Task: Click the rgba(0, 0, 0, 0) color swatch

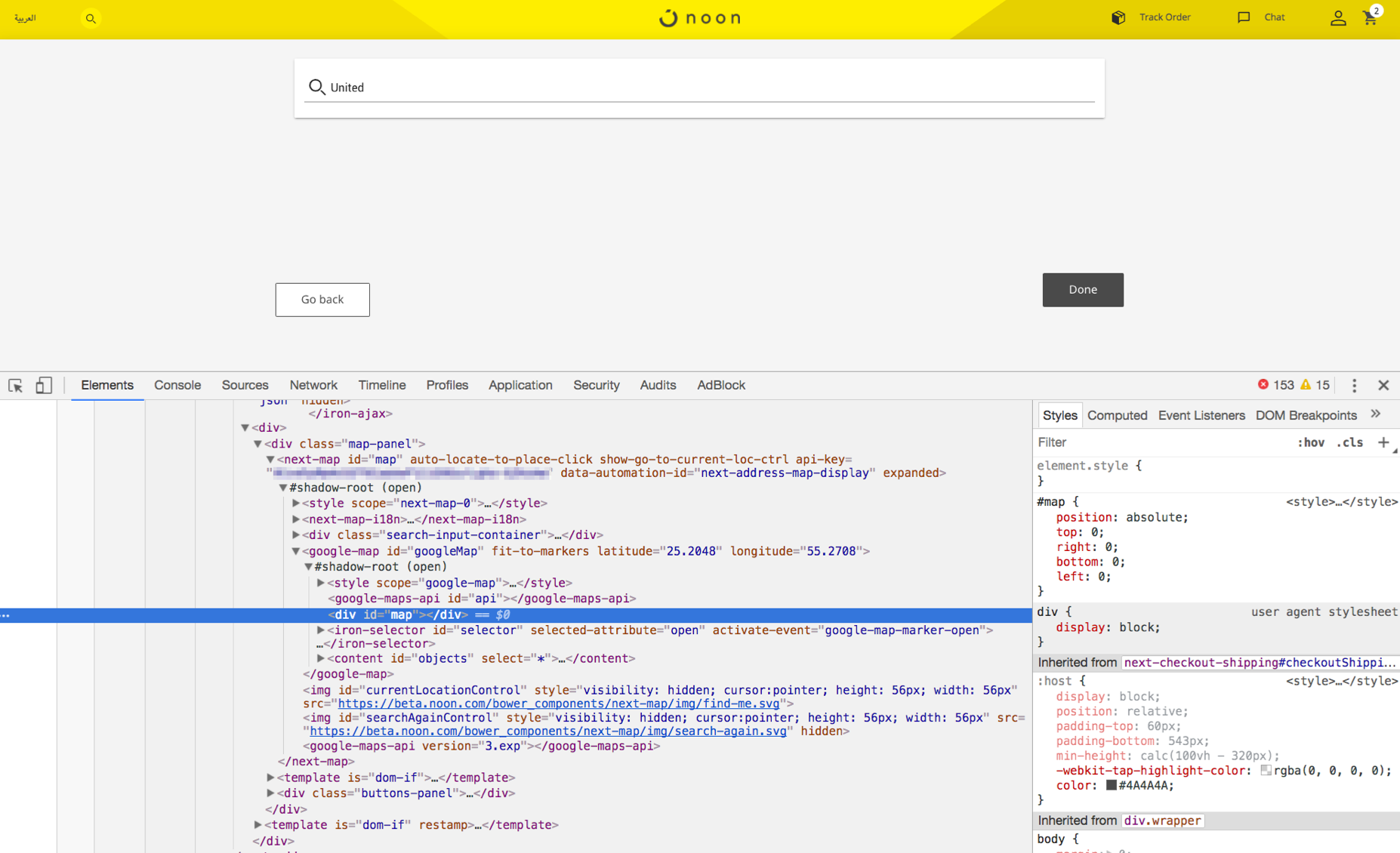Action: click(x=1266, y=771)
